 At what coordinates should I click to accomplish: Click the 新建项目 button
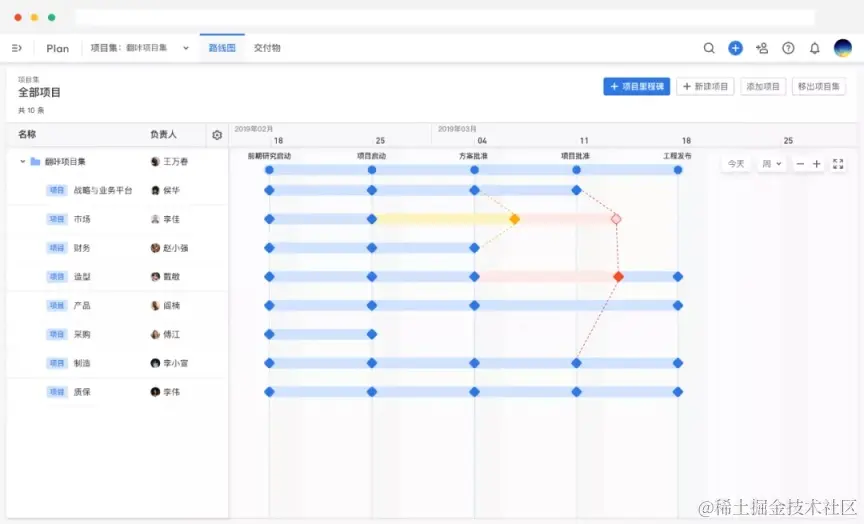pyautogui.click(x=705, y=87)
